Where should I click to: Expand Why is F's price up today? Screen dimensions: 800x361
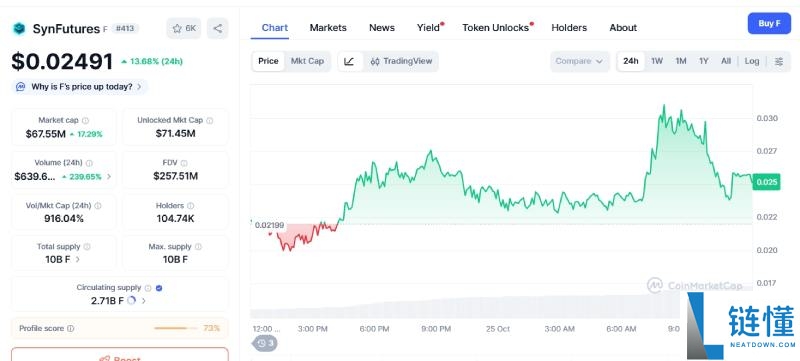pos(79,87)
